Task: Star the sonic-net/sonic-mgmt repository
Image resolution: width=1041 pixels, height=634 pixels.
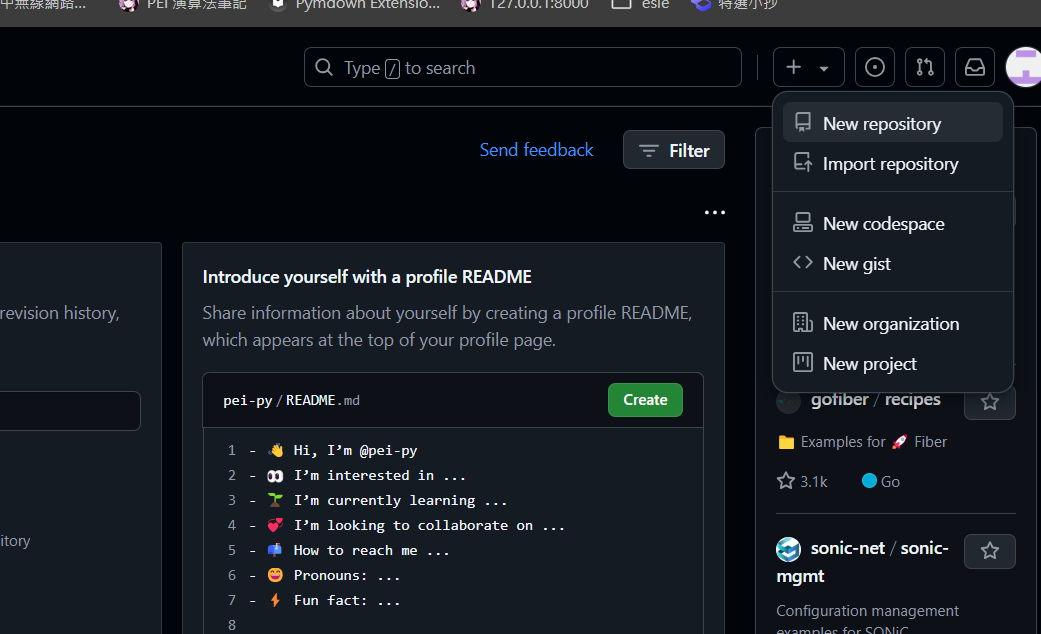Action: tap(990, 551)
